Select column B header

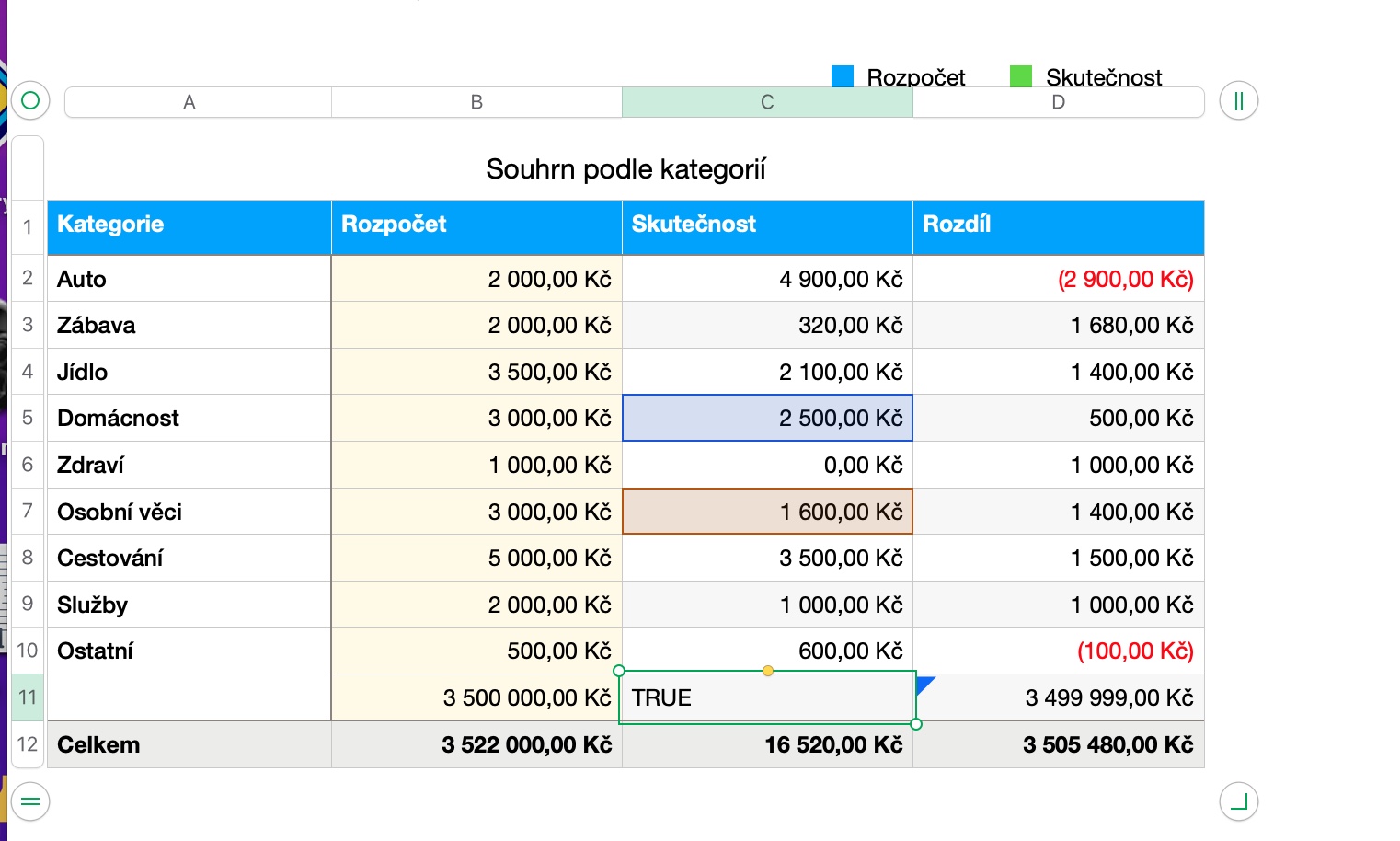[476, 102]
